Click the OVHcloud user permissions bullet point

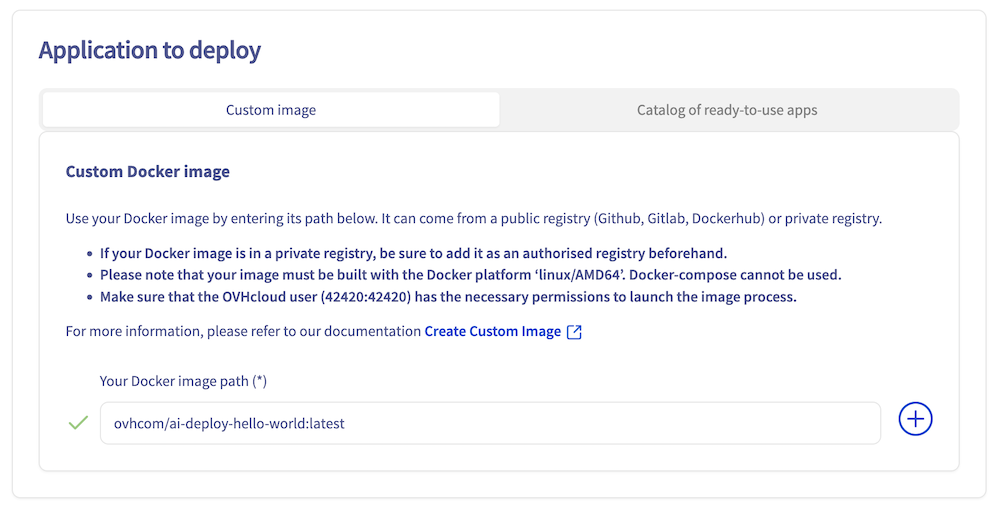pos(448,297)
